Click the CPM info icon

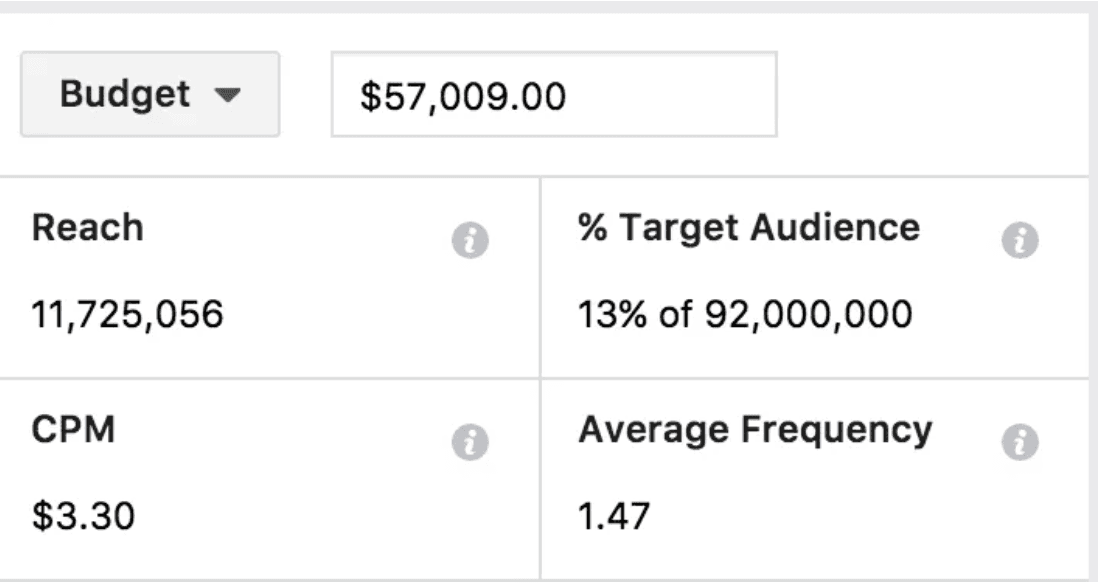pyautogui.click(x=470, y=443)
